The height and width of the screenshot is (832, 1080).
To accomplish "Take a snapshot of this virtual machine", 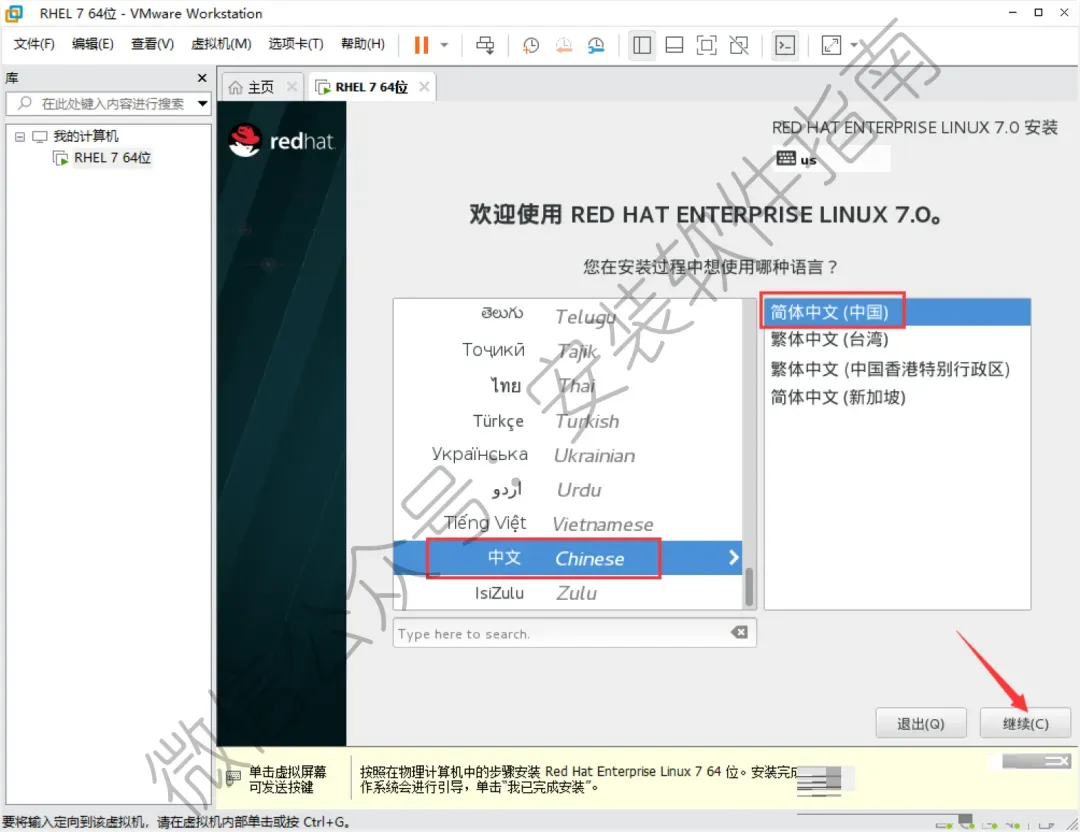I will [x=530, y=45].
